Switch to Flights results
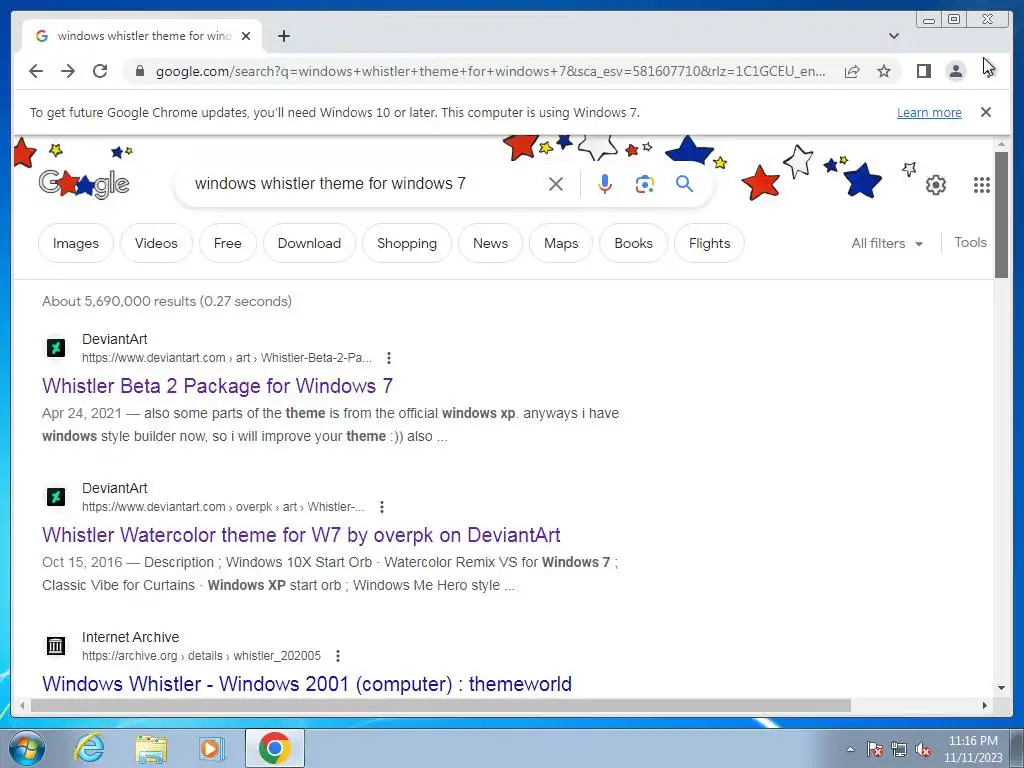Viewport: 1024px width, 768px height. pyautogui.click(x=709, y=243)
